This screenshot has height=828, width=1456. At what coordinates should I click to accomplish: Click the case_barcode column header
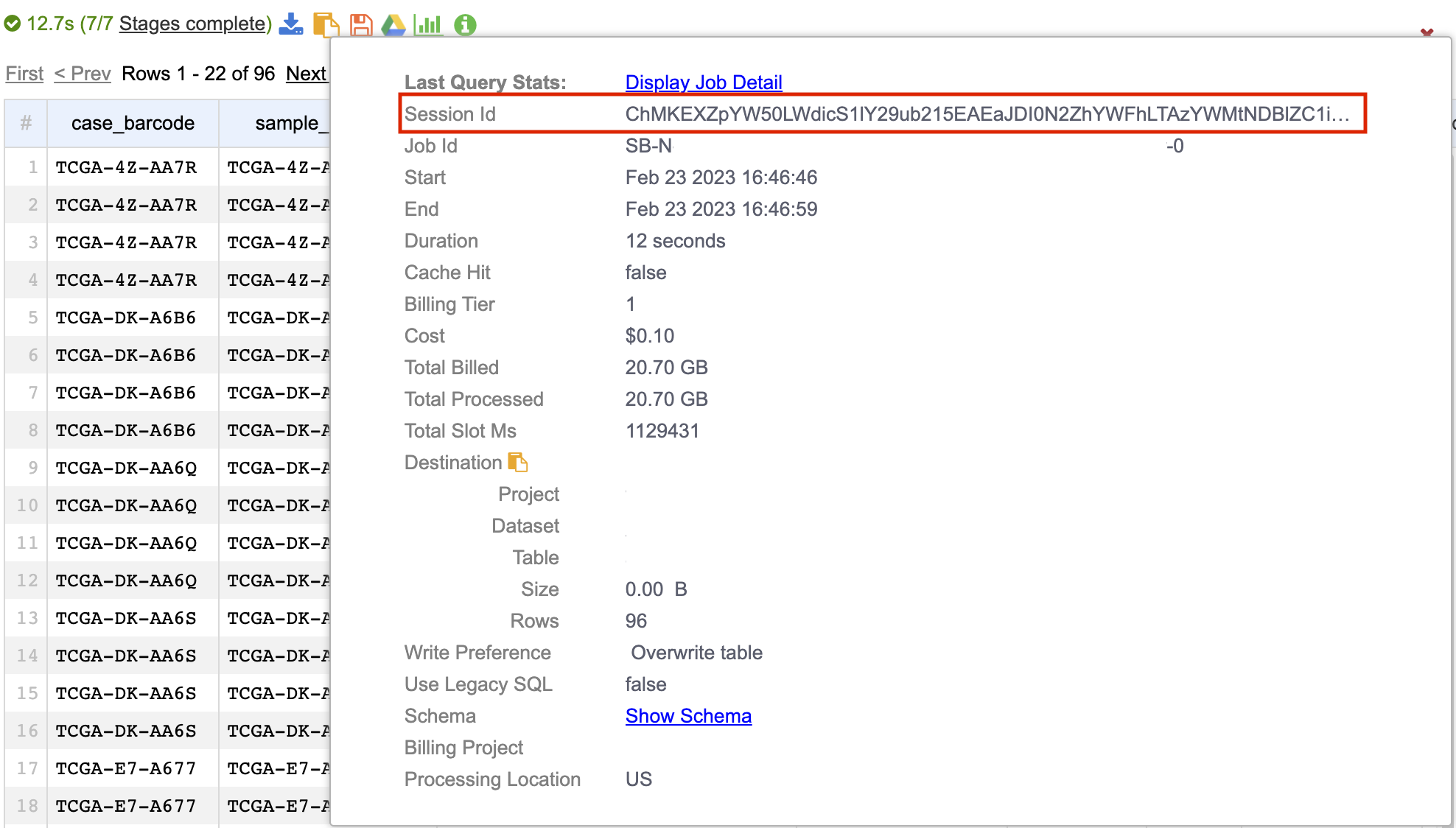(x=133, y=123)
